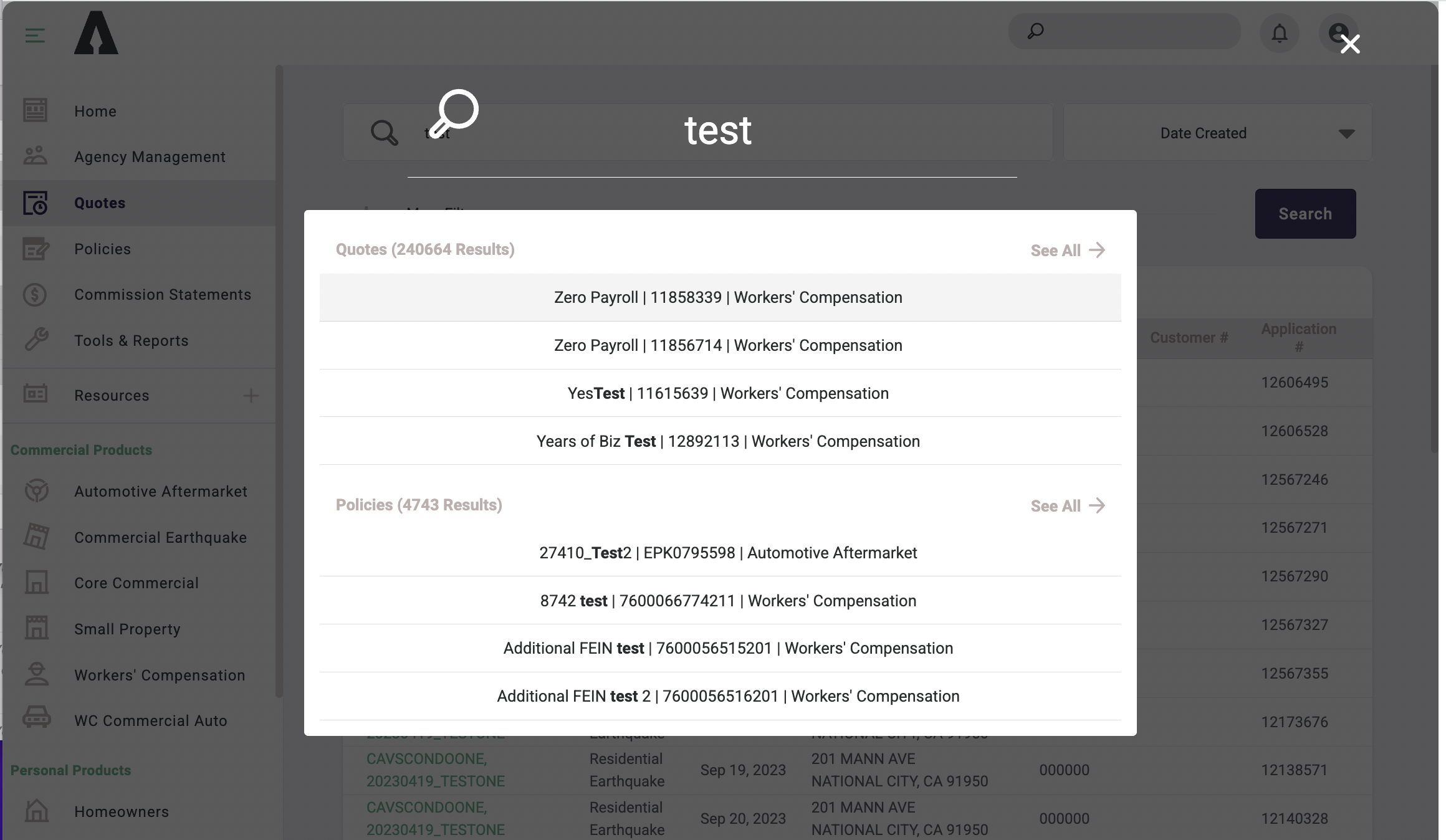Select the Zero Payroll 11858339 quote result
The image size is (1446, 840).
pyautogui.click(x=727, y=297)
